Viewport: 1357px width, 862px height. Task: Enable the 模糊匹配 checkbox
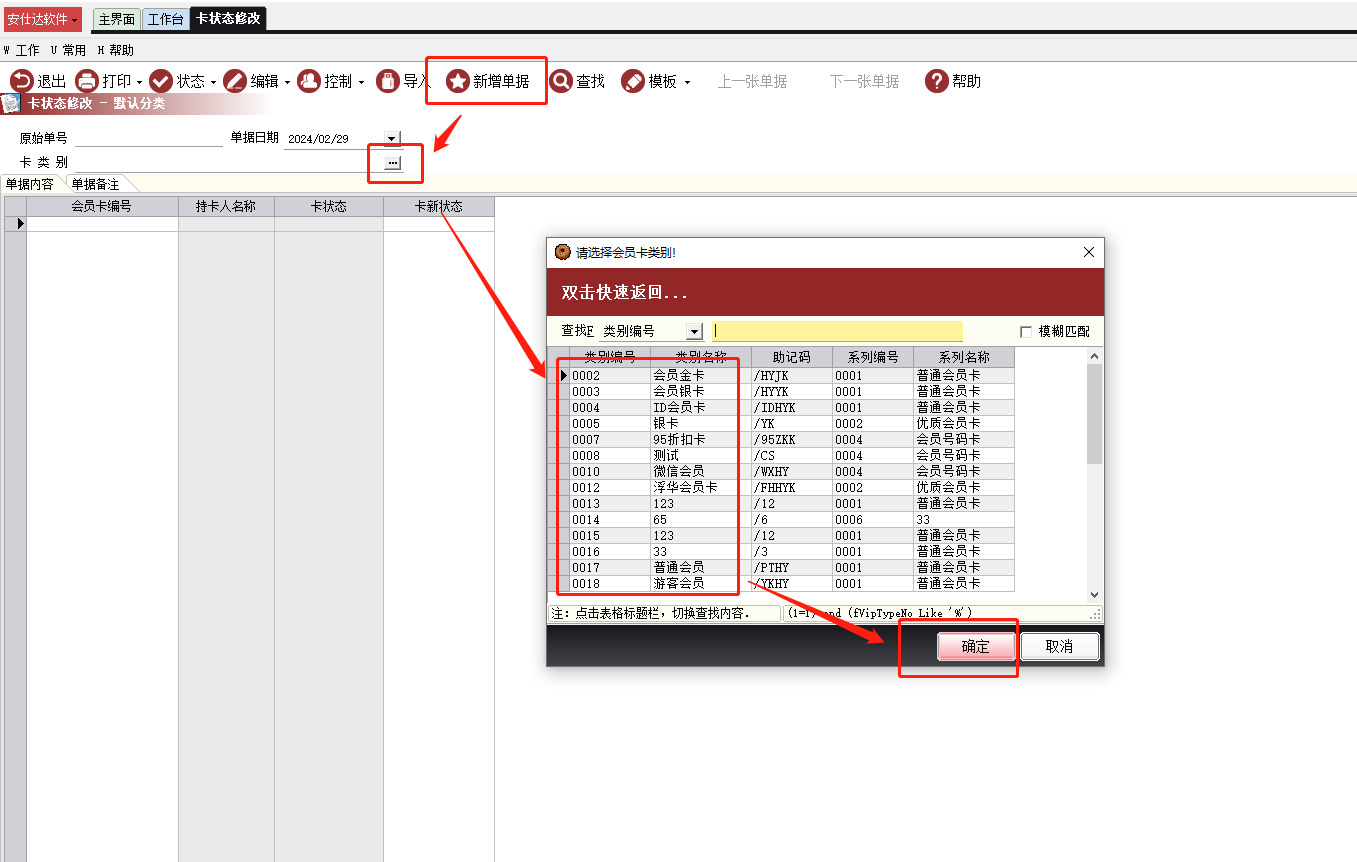pyautogui.click(x=1026, y=331)
